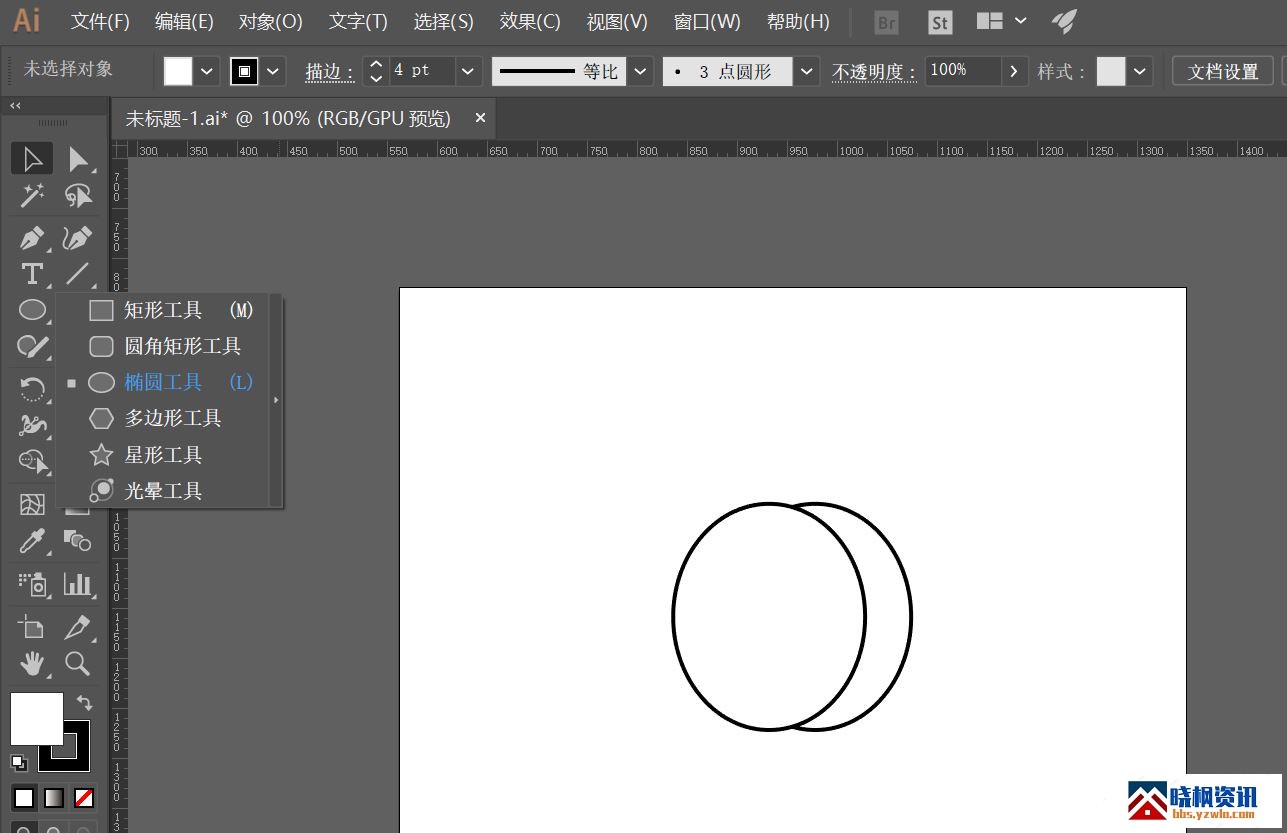Viewport: 1287px width, 833px height.
Task: Select the Eyedropper tool
Action: (32, 542)
